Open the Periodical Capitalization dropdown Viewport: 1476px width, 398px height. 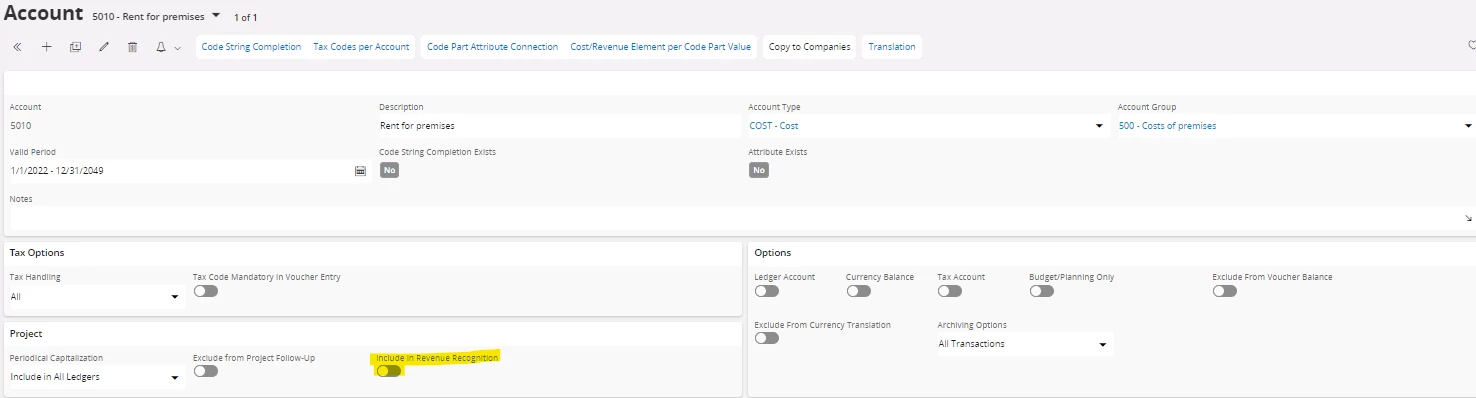[97, 377]
